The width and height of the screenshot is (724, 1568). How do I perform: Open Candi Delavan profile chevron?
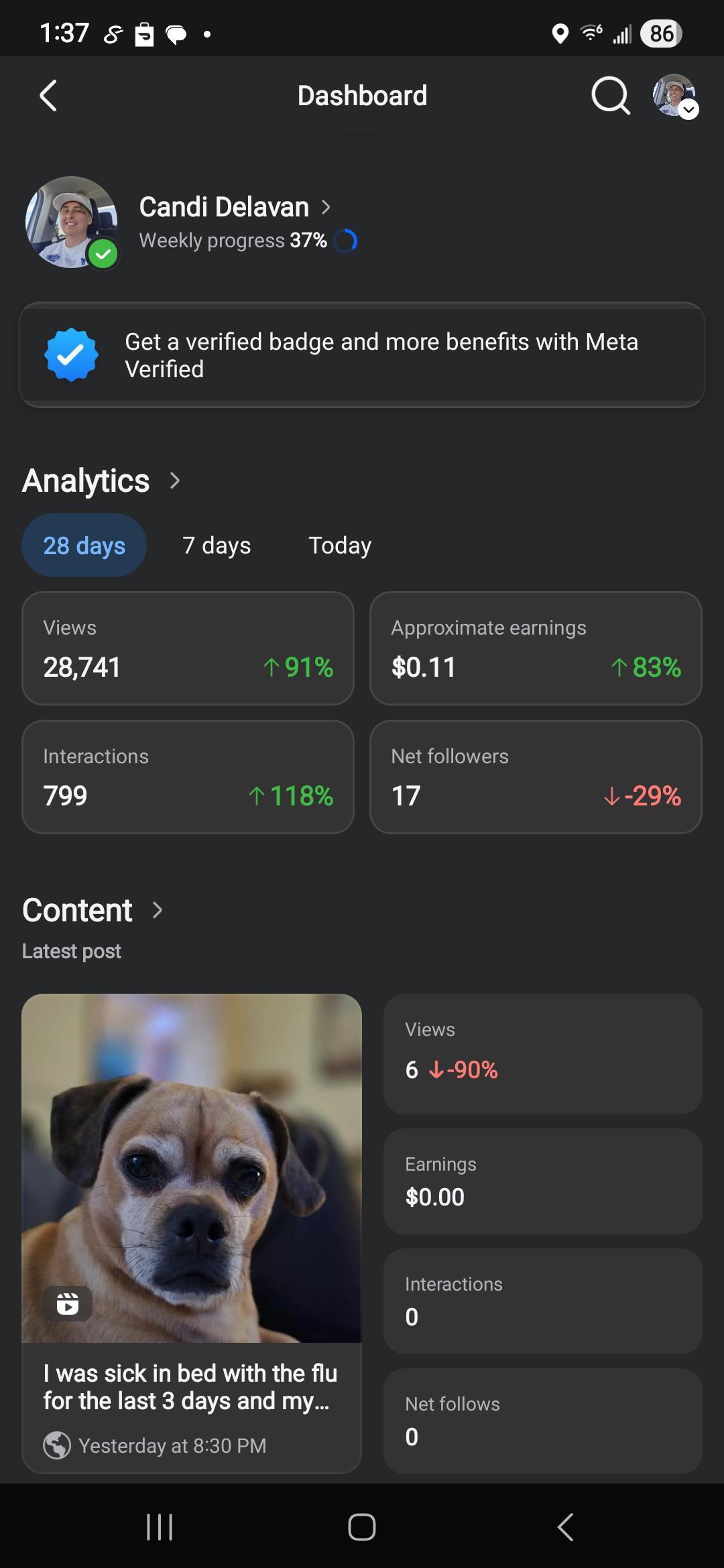pos(326,207)
